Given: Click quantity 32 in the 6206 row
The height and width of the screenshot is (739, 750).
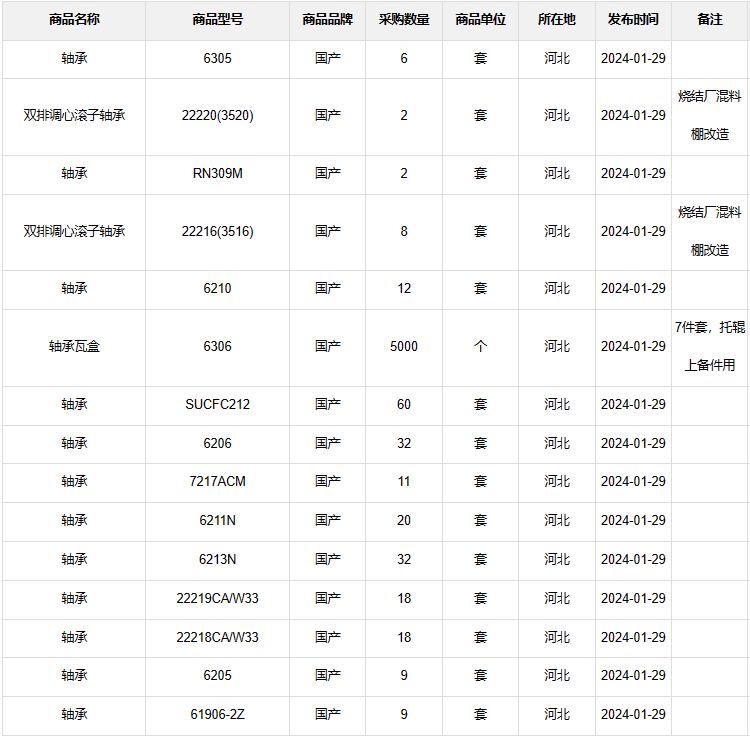Looking at the screenshot, I should [404, 444].
